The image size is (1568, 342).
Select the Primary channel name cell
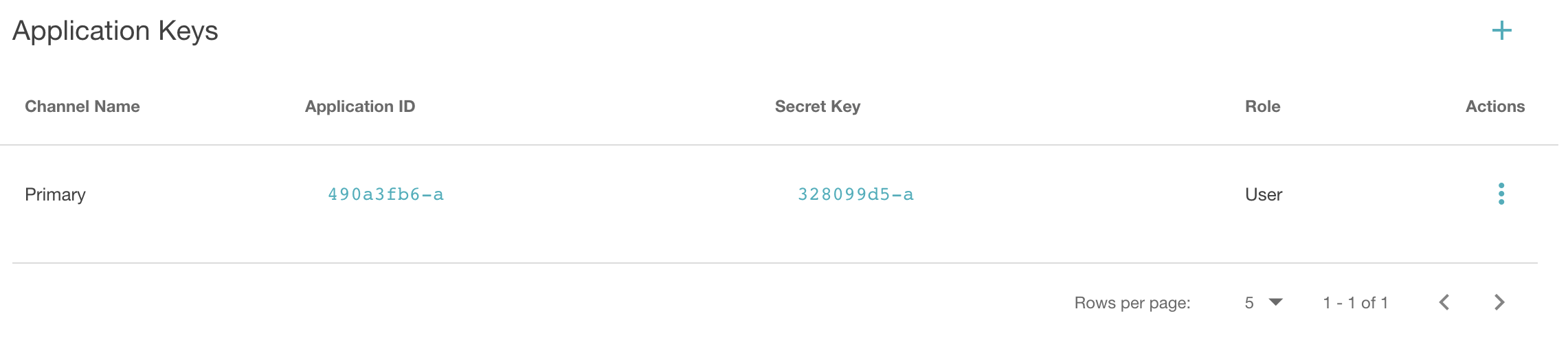point(55,194)
